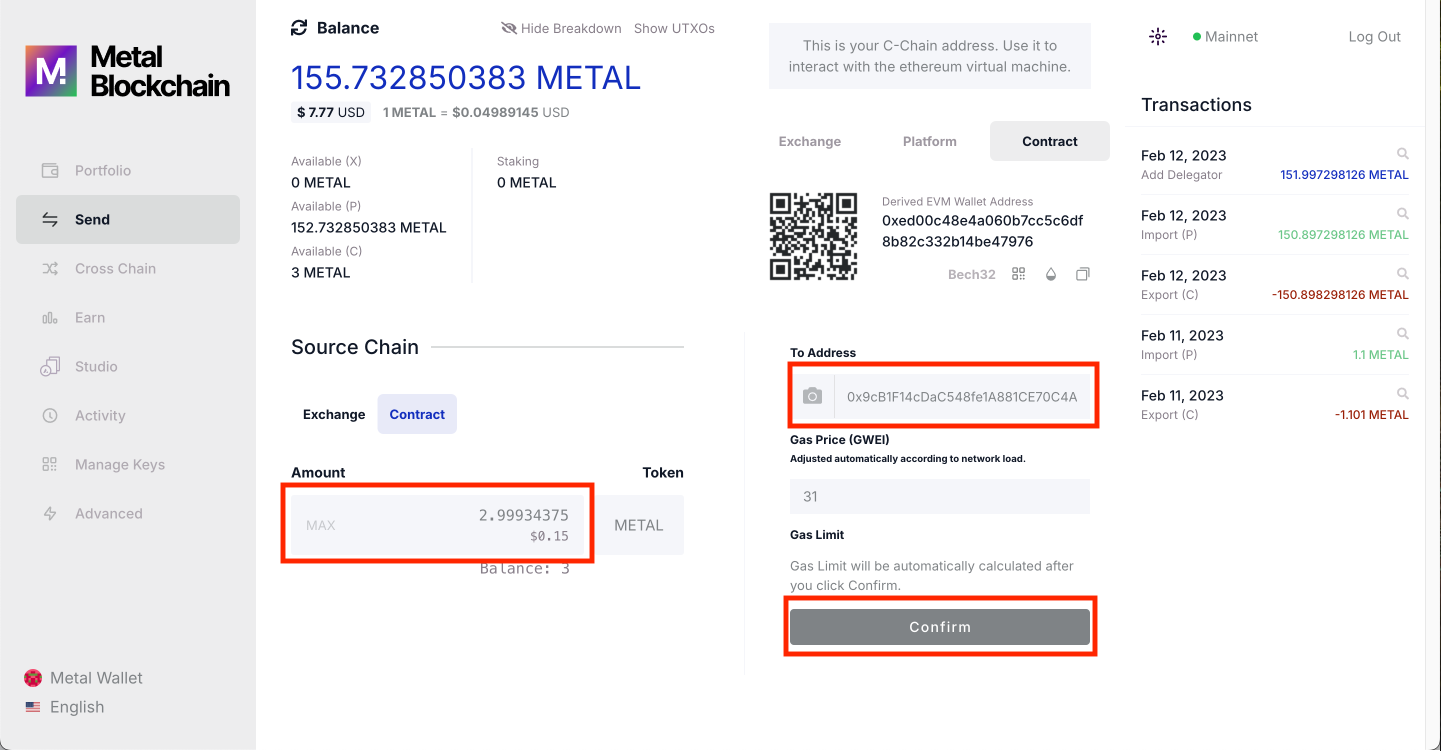Show UTXOs for the balance
The width and height of the screenshot is (1441, 751).
click(674, 29)
